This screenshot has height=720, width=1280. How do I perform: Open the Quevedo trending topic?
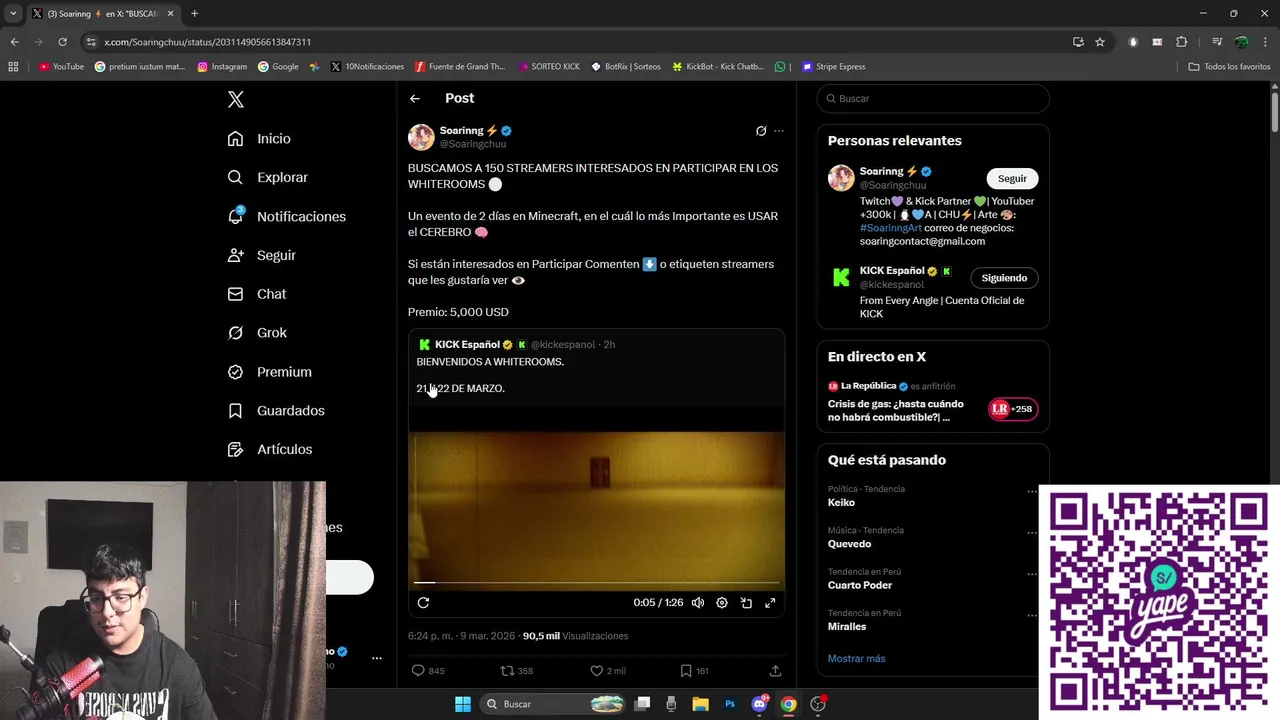[x=849, y=544]
